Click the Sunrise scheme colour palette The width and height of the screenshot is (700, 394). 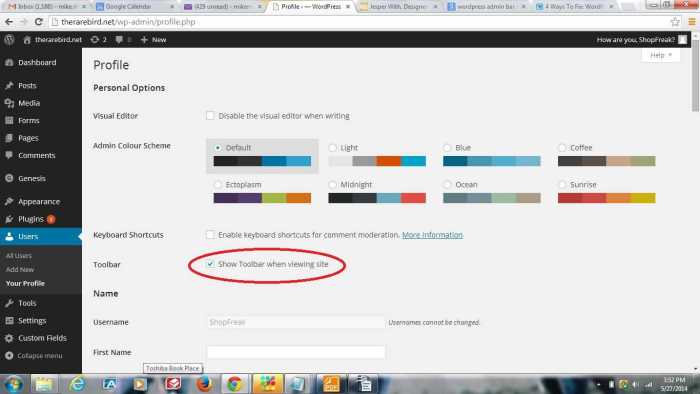pyautogui.click(x=607, y=198)
